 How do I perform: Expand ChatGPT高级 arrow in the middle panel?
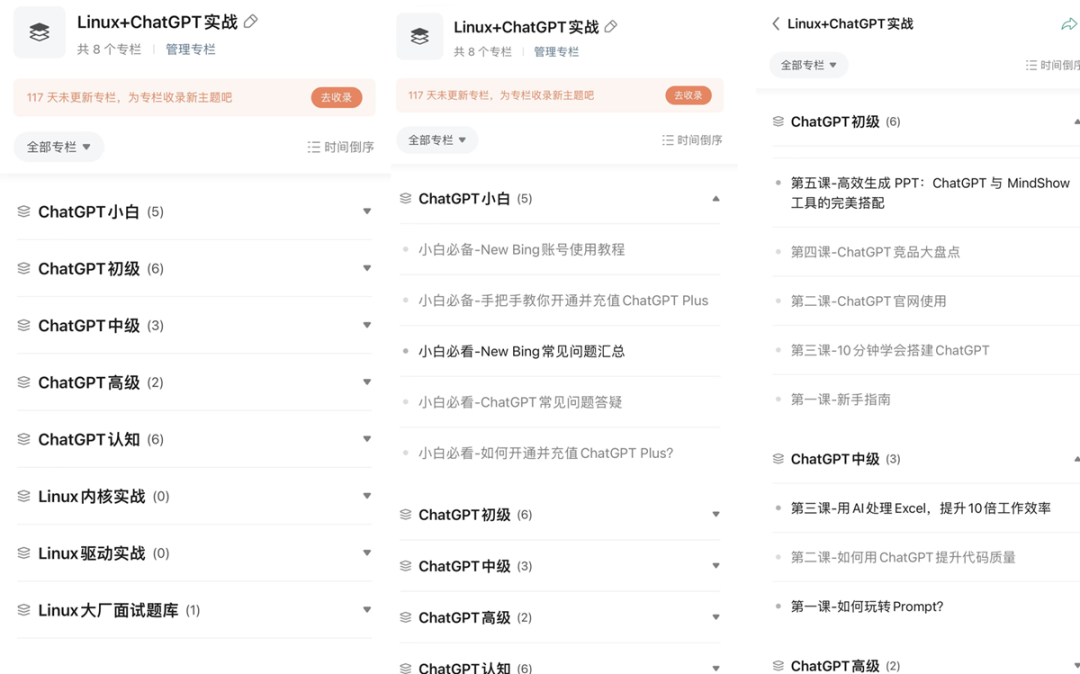pyautogui.click(x=716, y=618)
